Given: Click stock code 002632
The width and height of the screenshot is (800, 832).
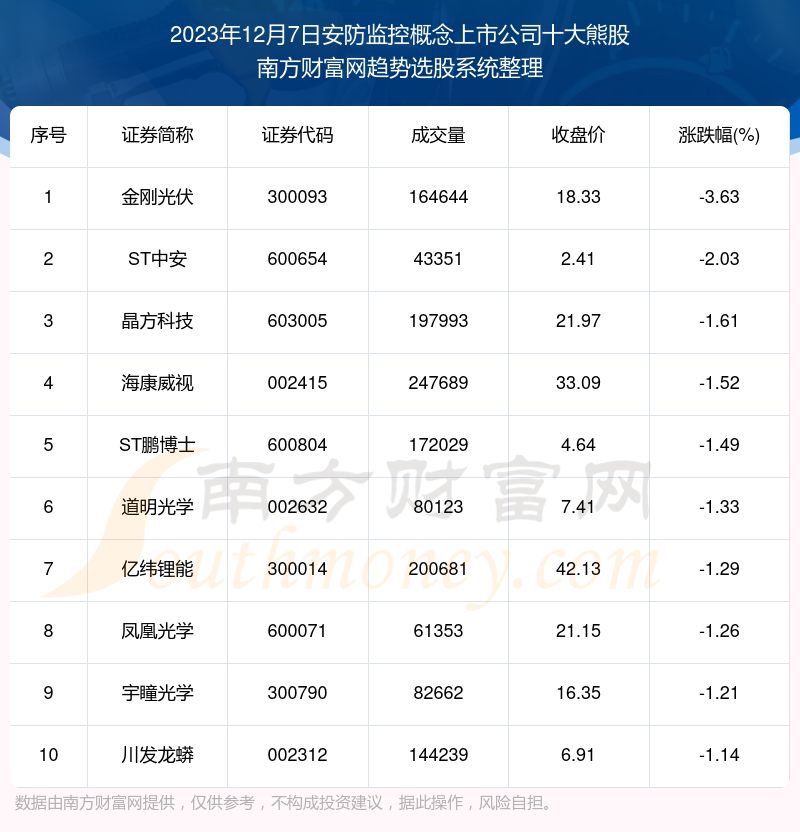Looking at the screenshot, I should 298,507.
